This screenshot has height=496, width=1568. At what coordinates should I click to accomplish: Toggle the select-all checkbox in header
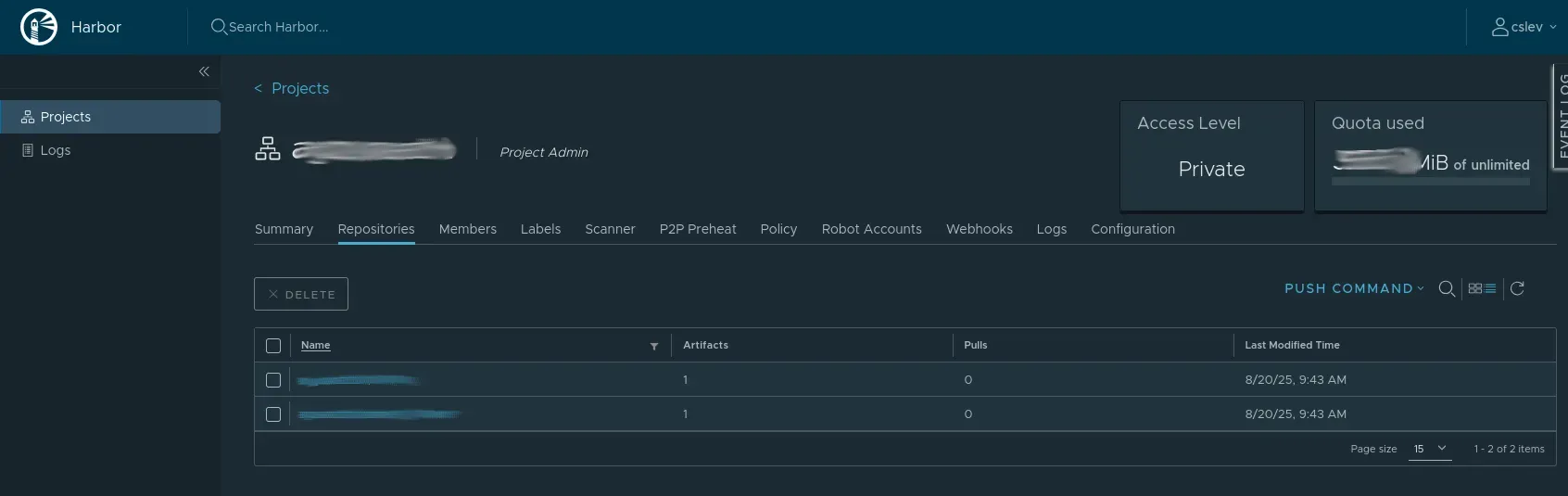(x=273, y=346)
